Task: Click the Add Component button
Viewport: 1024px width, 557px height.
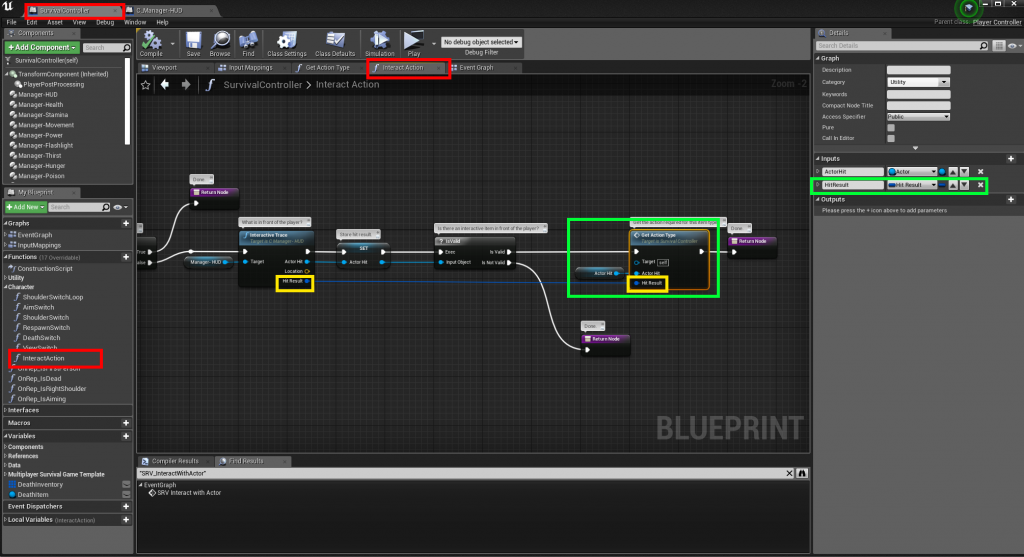Action: click(41, 47)
